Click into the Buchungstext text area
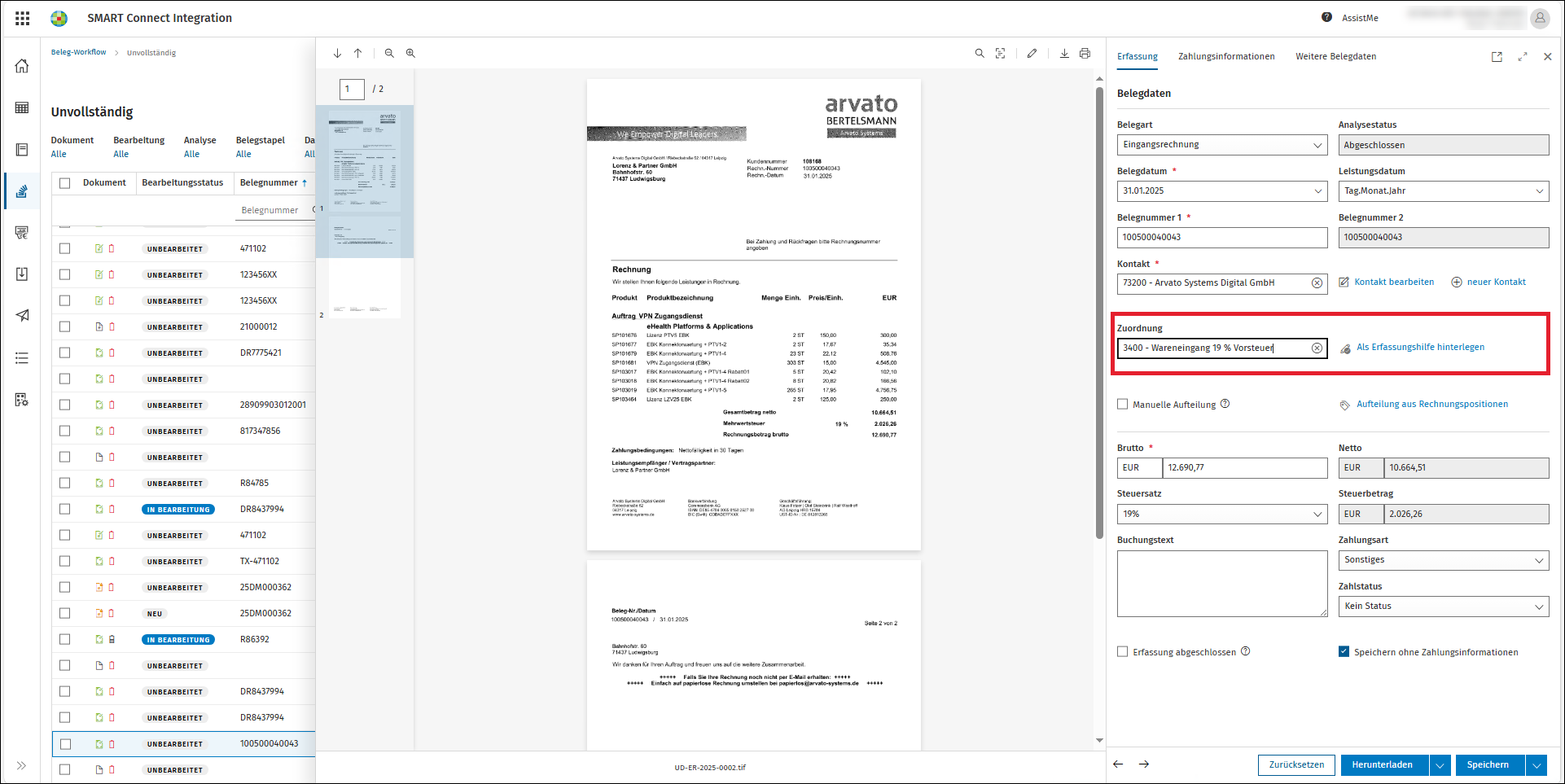The width and height of the screenshot is (1565, 784). 1222,584
